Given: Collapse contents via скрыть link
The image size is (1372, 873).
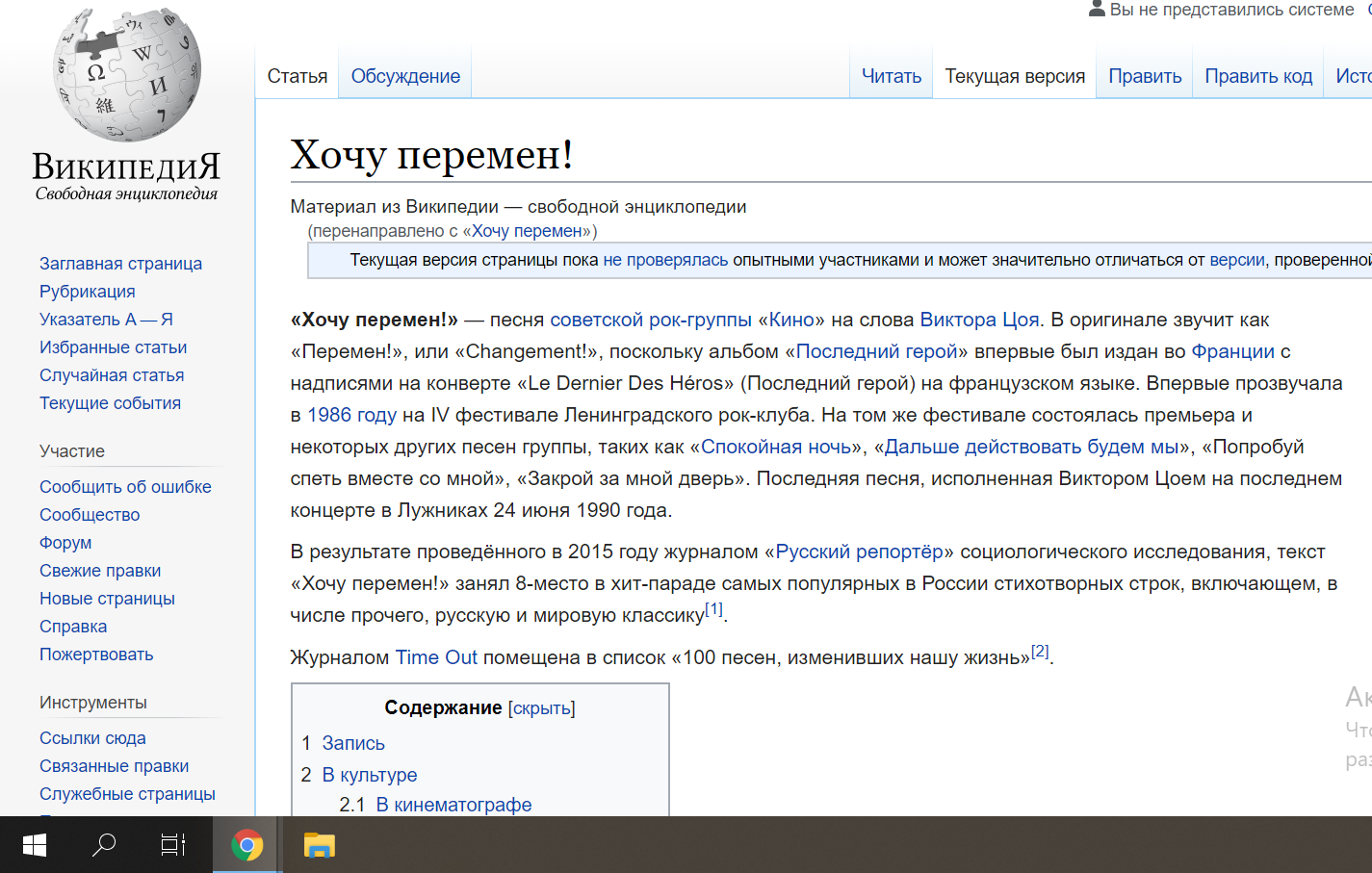Looking at the screenshot, I should [542, 708].
